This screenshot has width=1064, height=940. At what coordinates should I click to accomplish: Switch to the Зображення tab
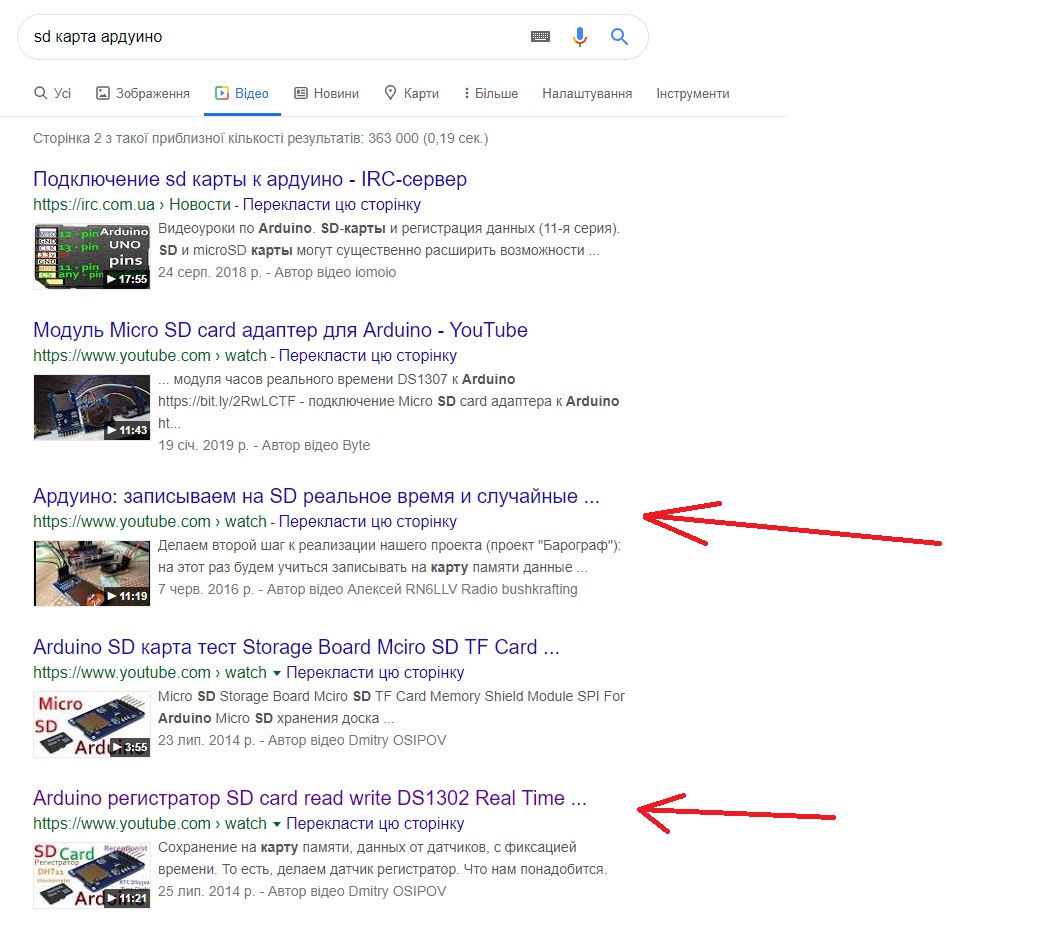tap(142, 93)
